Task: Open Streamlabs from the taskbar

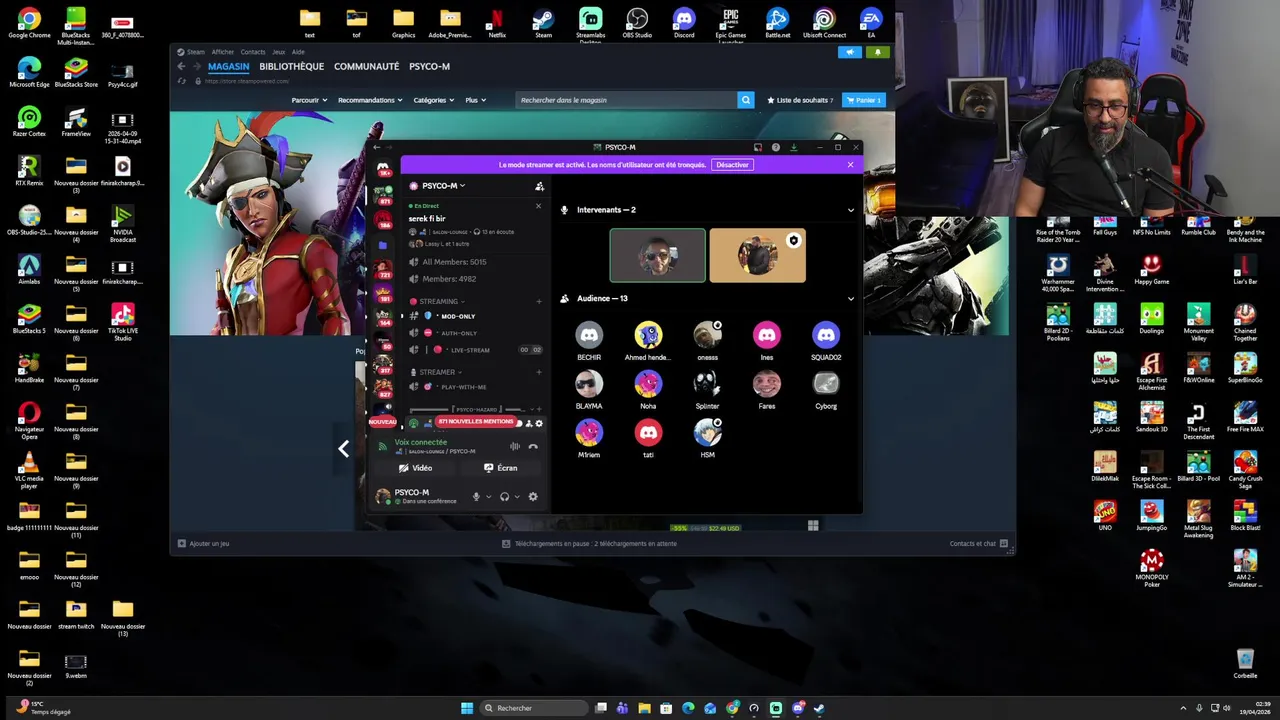Action: click(x=776, y=708)
